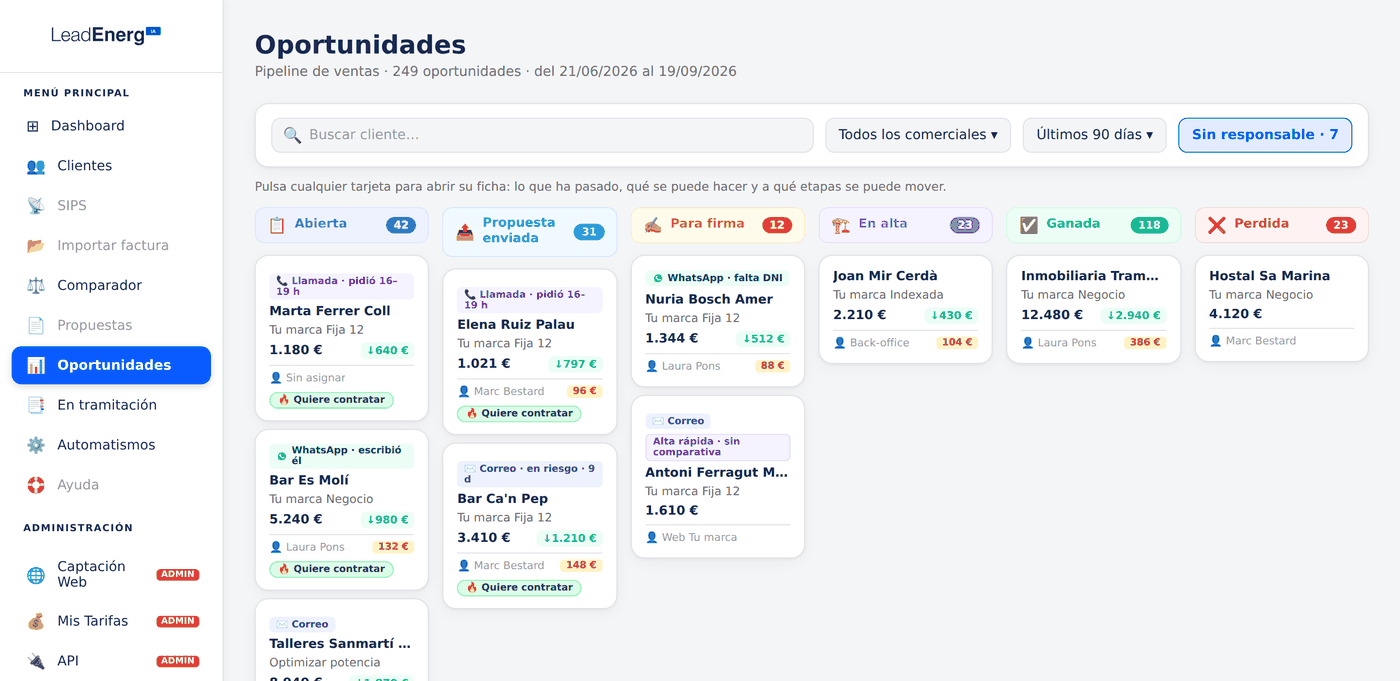Viewport: 1400px width, 681px height.
Task: Open the Hostal Sa Marina card
Action: pos(1282,308)
